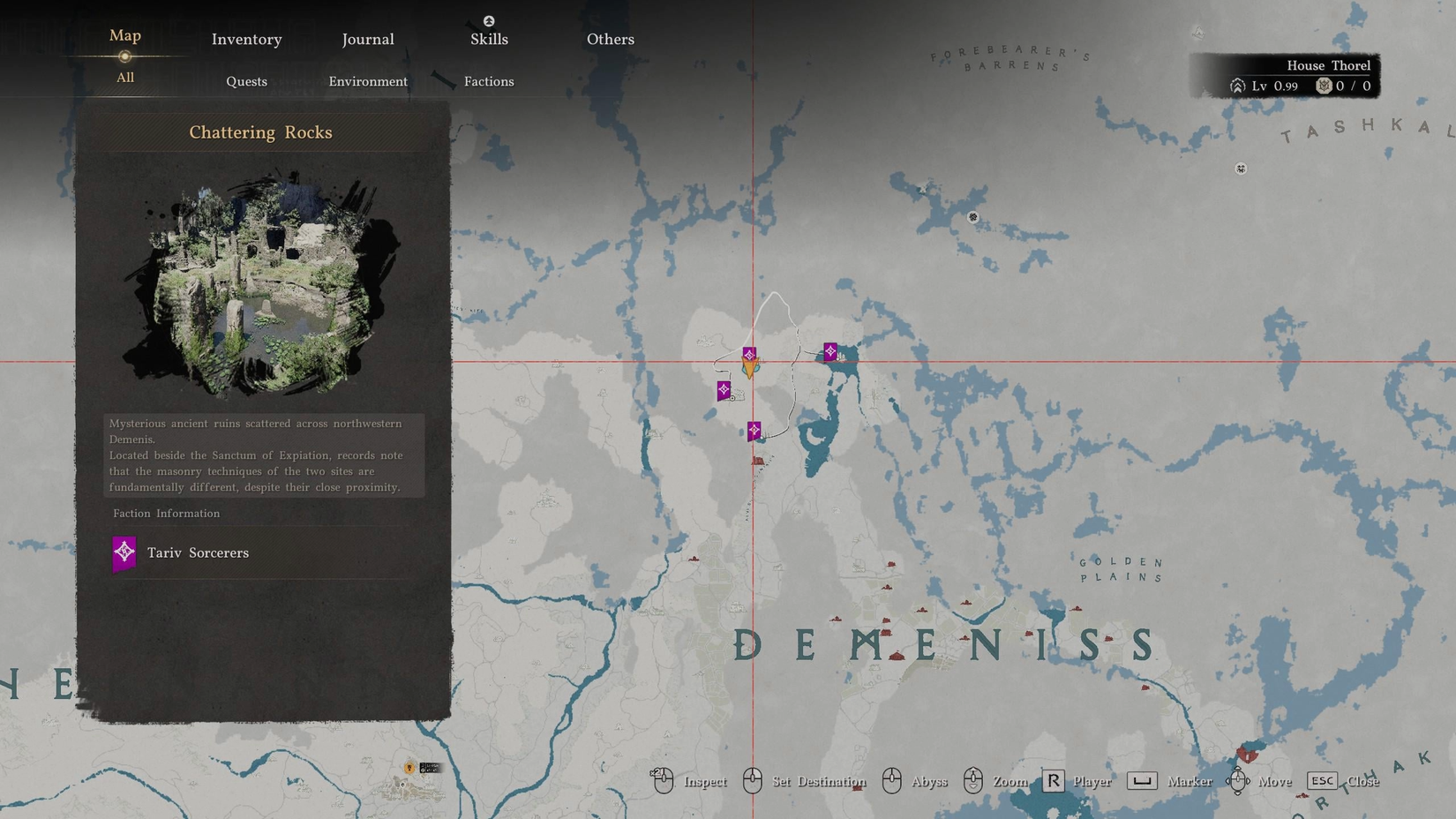Screen dimensions: 1456x819
Task: Switch to the Journal tab
Action: click(x=367, y=39)
